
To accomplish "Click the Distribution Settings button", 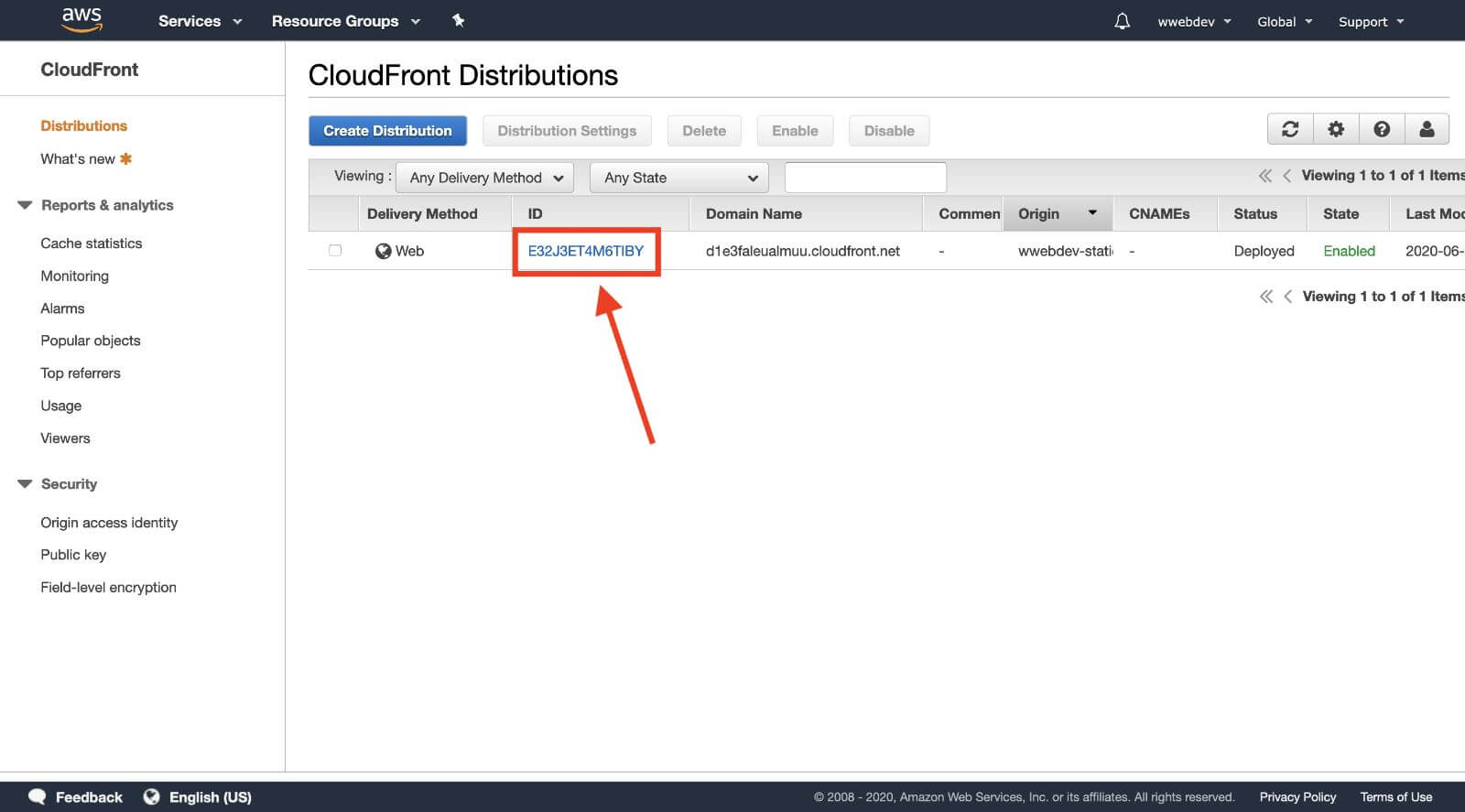I will point(567,131).
